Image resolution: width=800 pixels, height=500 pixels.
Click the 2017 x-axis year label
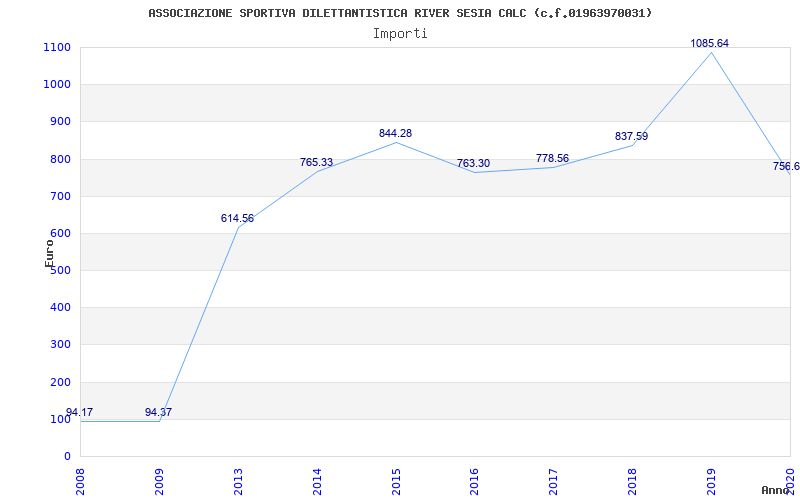point(554,482)
